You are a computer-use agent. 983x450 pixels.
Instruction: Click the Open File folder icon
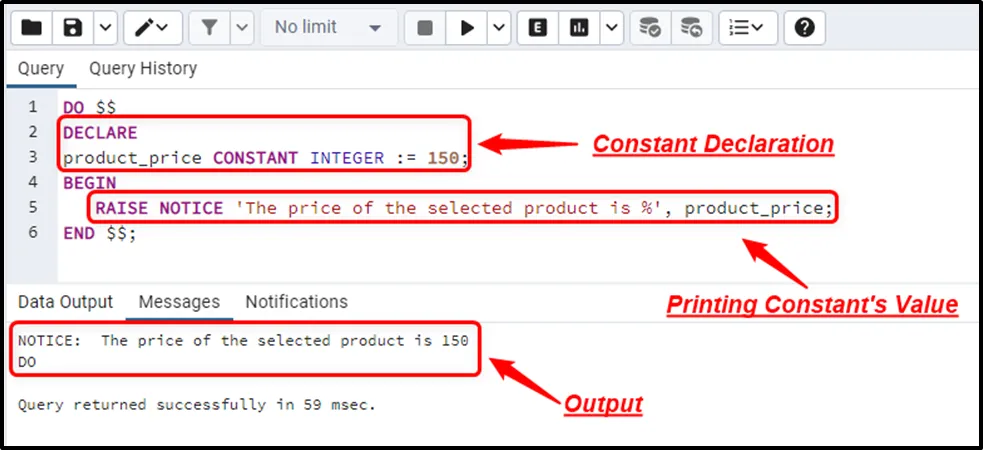click(x=32, y=28)
